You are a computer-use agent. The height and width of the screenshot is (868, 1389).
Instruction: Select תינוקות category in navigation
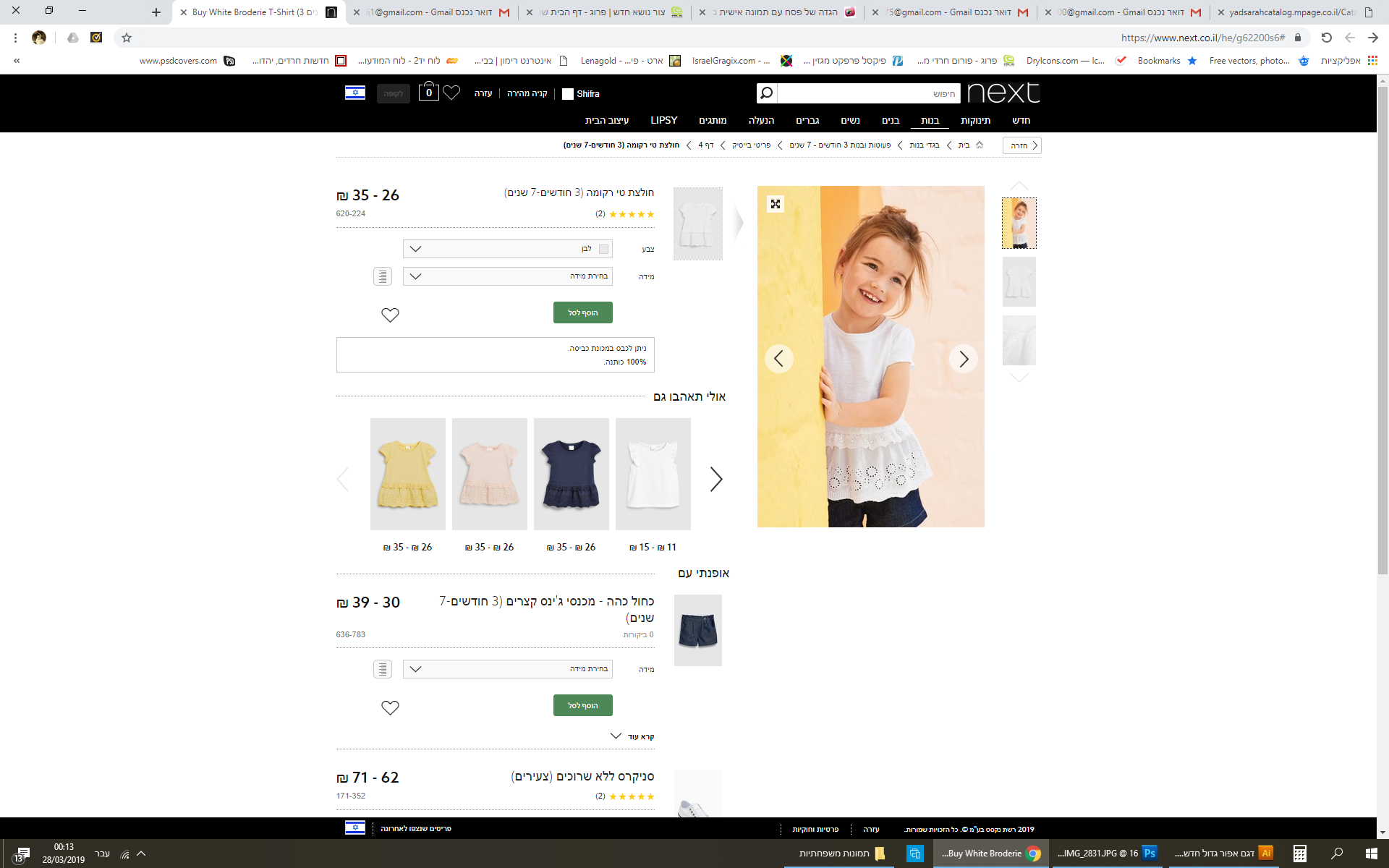click(975, 120)
